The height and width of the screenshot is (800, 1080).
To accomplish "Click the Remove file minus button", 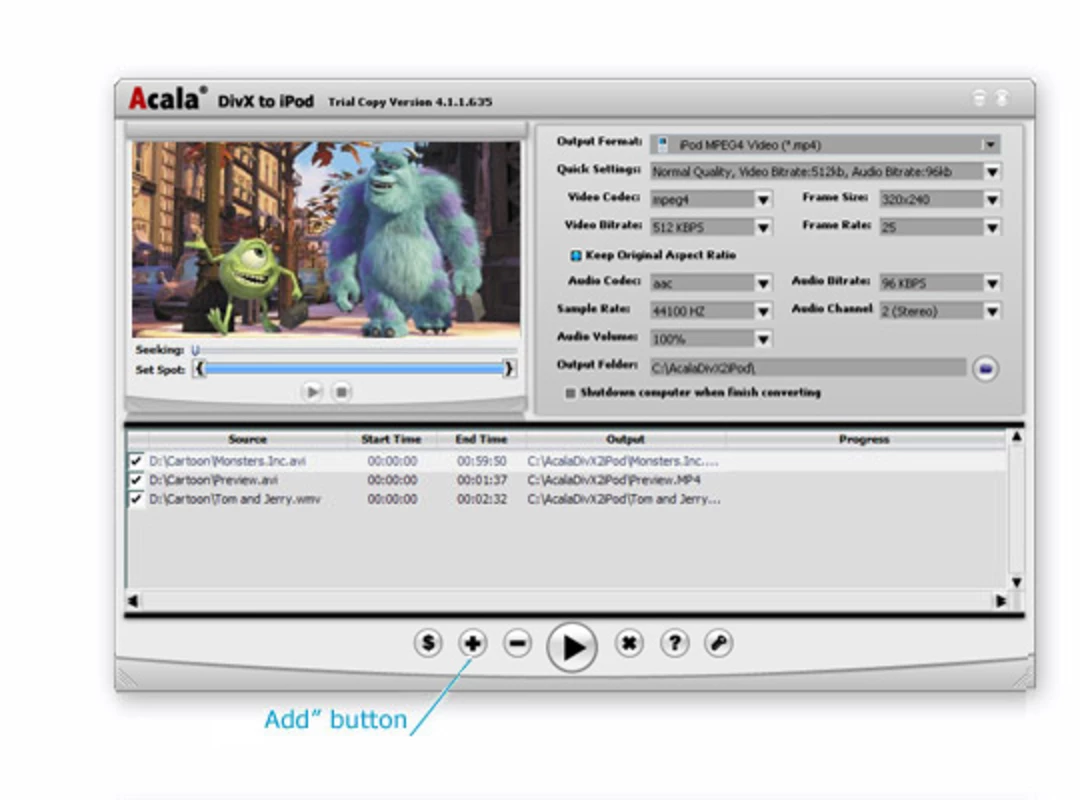I will click(x=517, y=643).
